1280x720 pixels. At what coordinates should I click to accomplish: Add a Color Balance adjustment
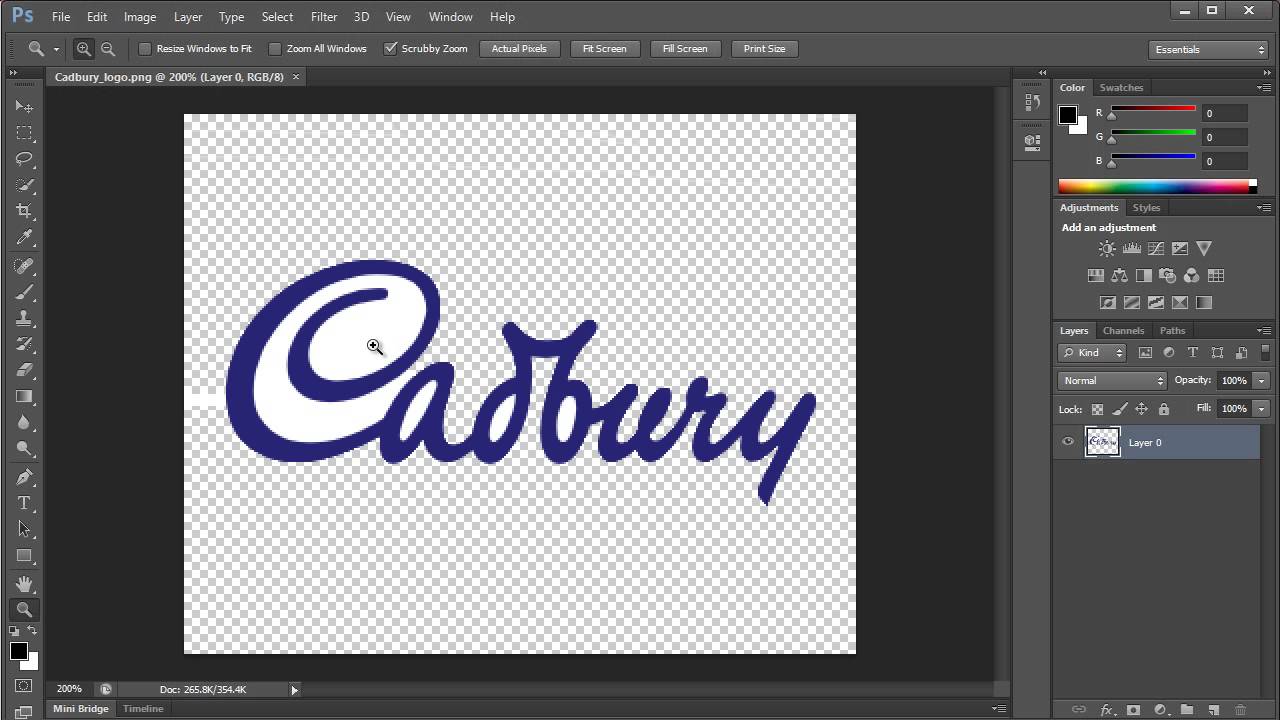point(1119,276)
